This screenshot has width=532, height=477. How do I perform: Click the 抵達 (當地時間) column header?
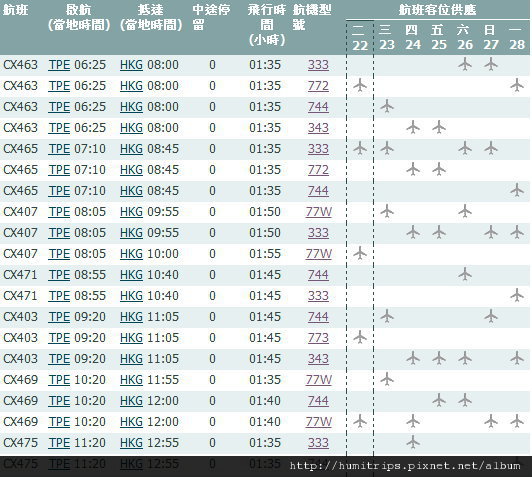pos(151,17)
